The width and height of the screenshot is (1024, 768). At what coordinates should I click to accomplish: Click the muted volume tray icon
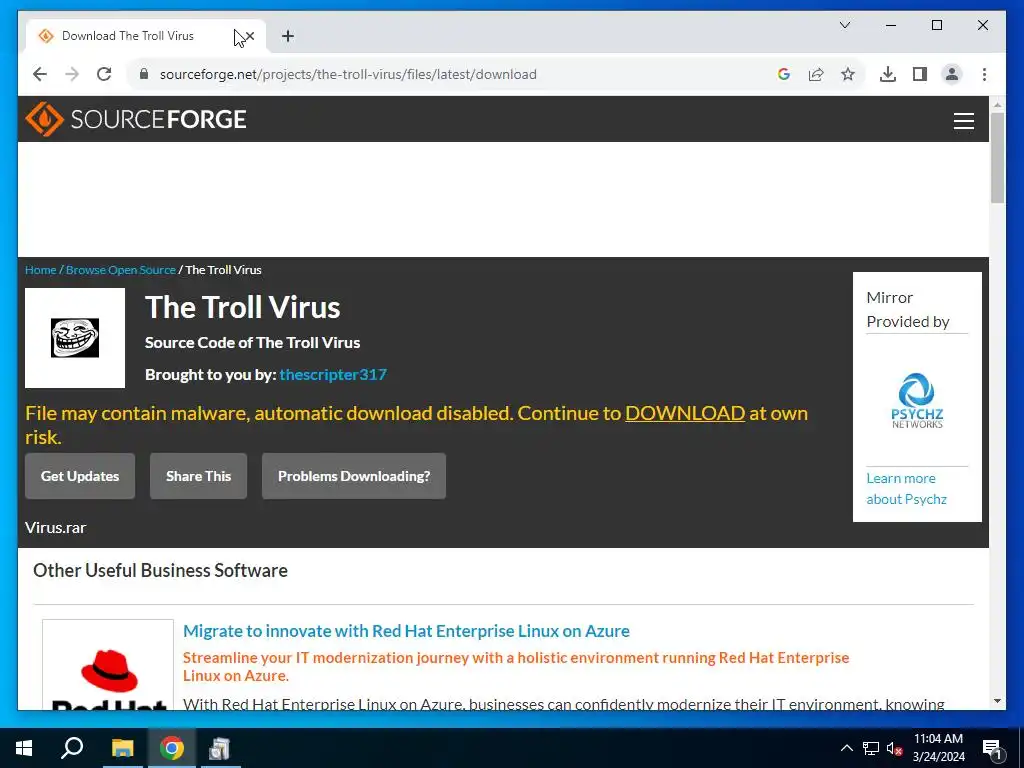894,748
